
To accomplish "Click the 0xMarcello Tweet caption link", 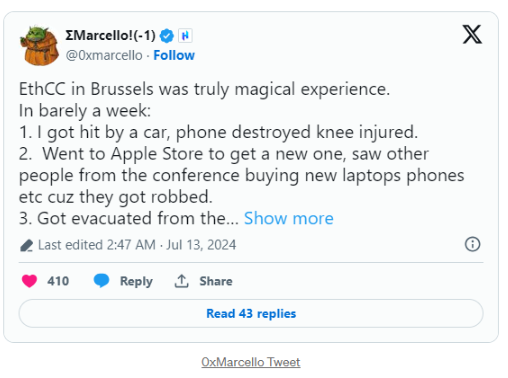I will pos(251,362).
